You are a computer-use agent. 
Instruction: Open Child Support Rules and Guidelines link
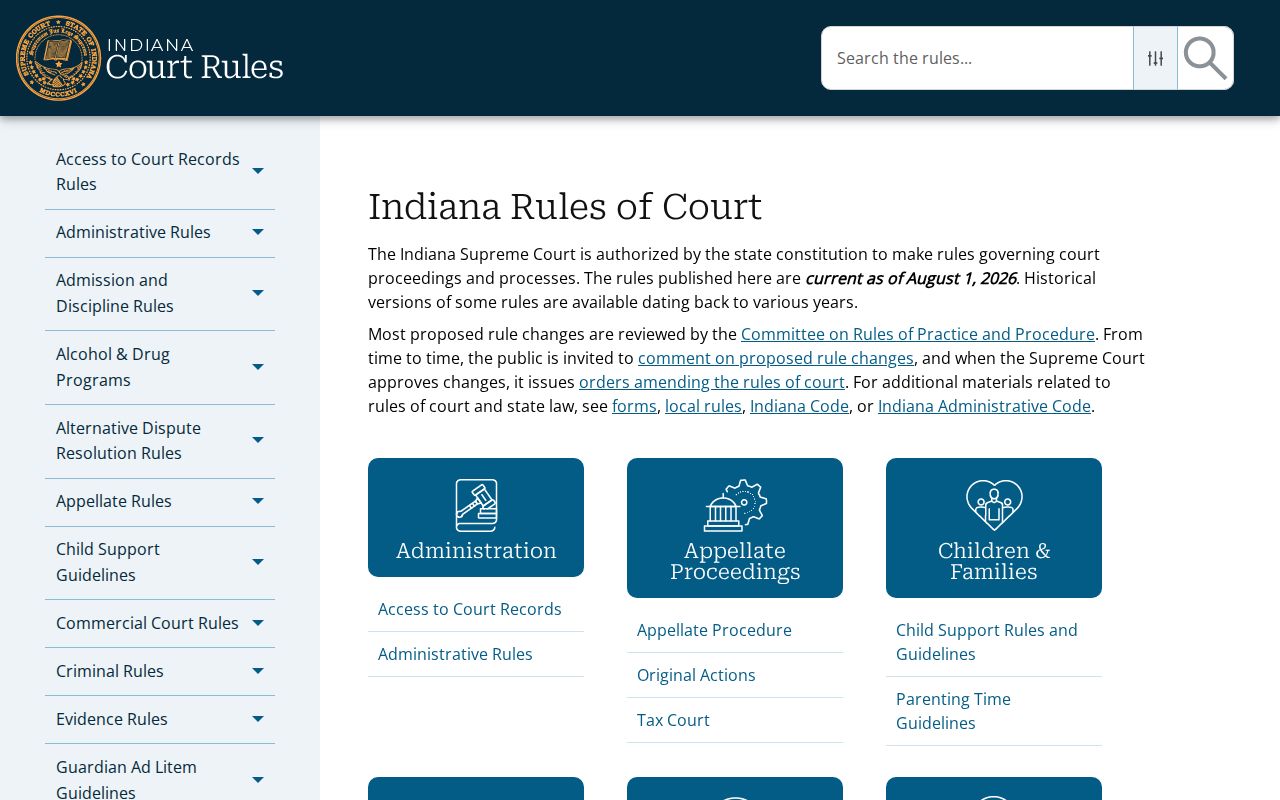(x=987, y=642)
